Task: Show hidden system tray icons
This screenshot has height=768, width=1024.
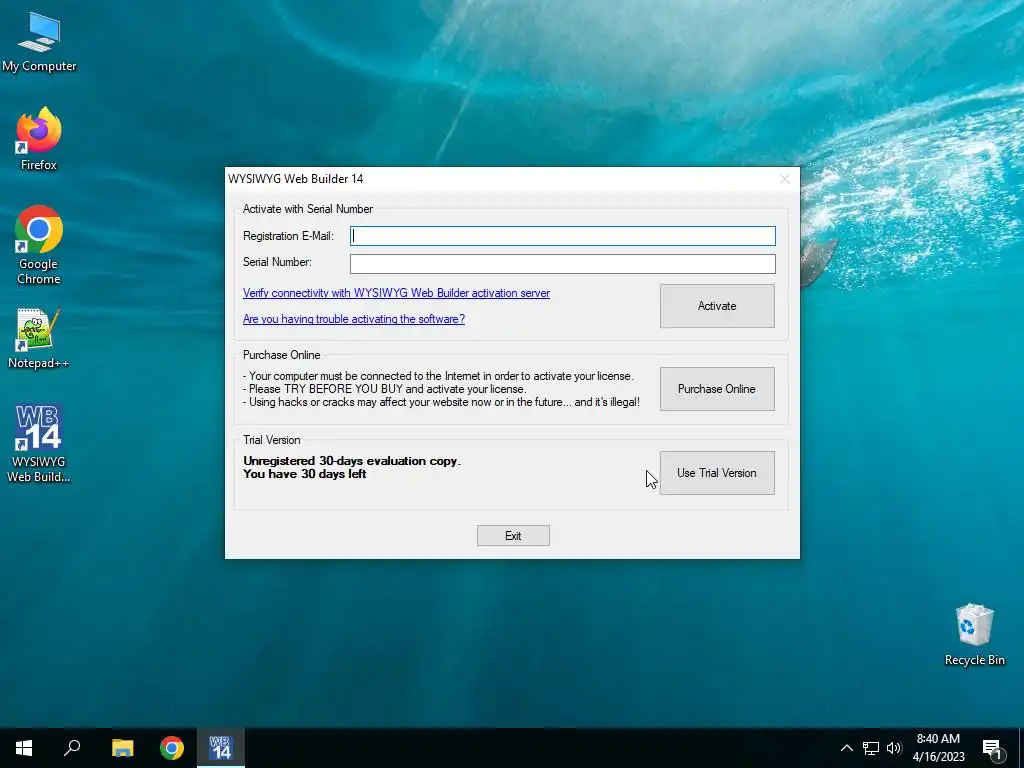Action: [846, 748]
